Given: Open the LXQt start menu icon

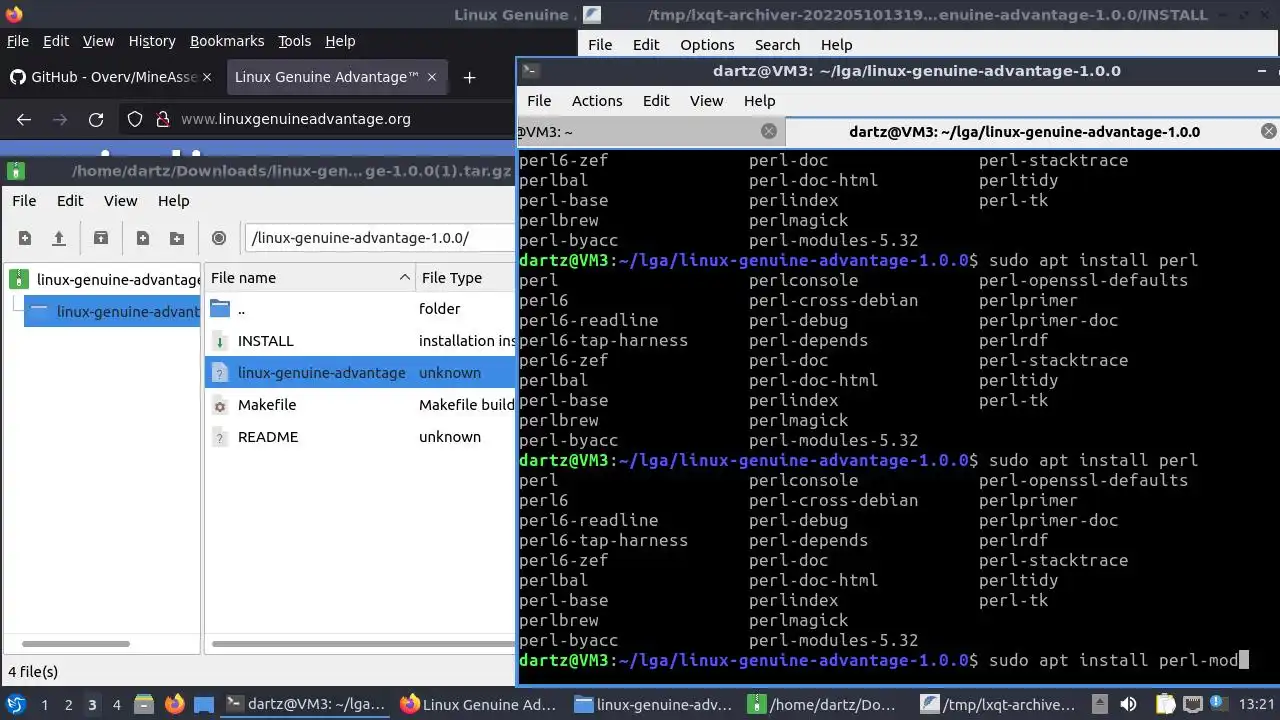Looking at the screenshot, I should click(16, 704).
